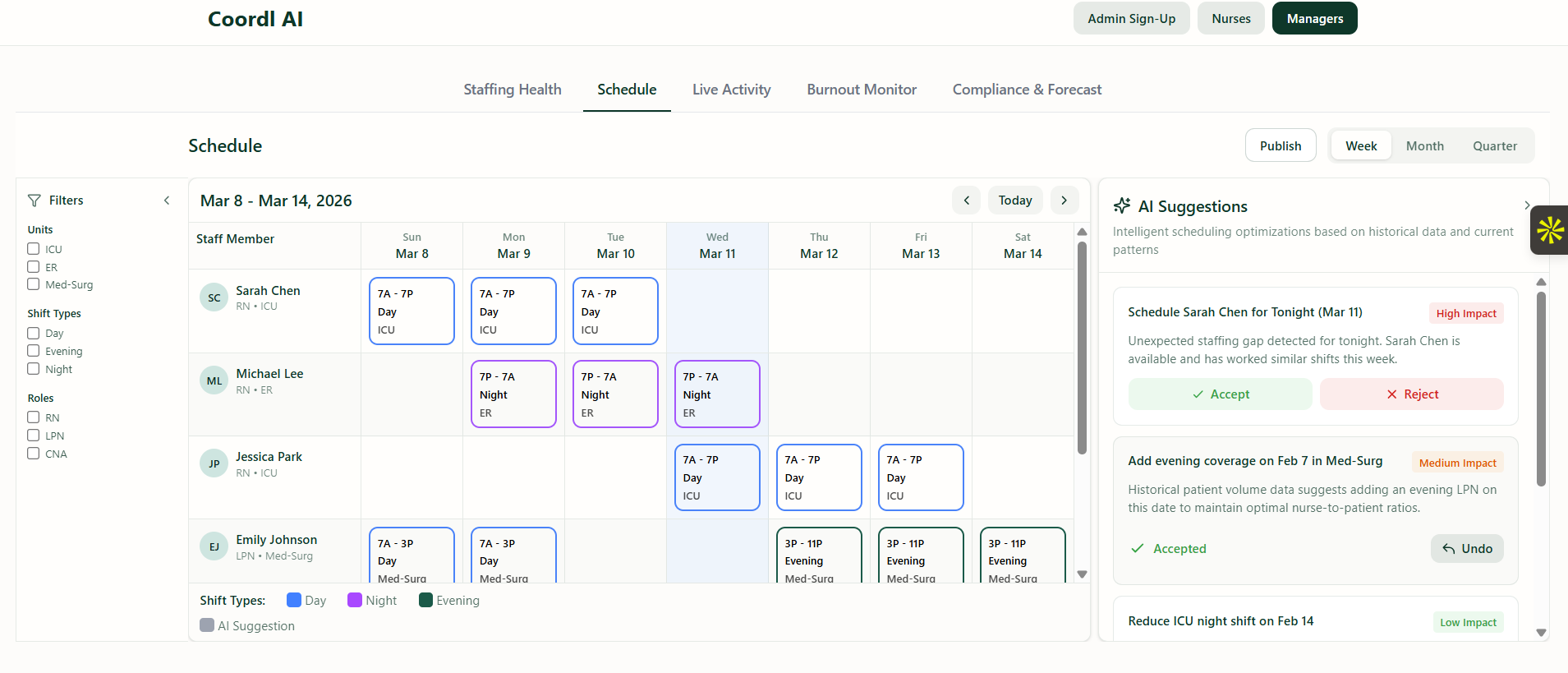Switch to Quarter view

click(x=1494, y=145)
